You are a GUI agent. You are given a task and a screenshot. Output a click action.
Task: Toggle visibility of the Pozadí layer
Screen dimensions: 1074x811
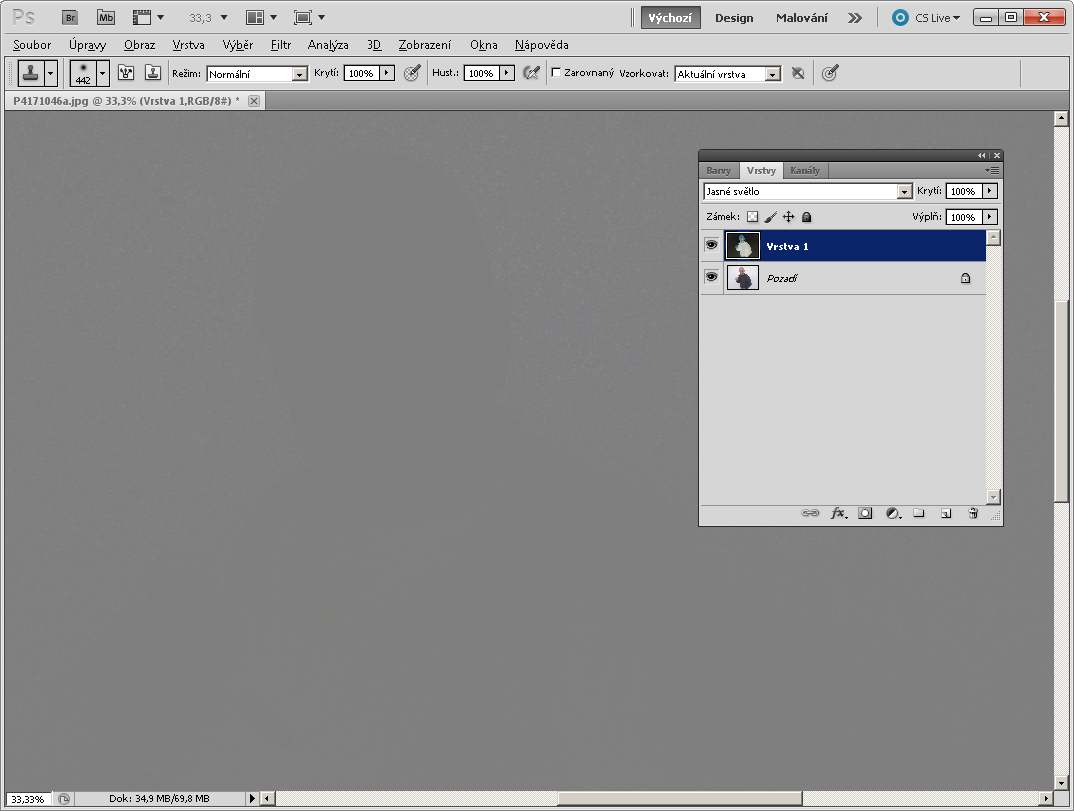tap(711, 277)
